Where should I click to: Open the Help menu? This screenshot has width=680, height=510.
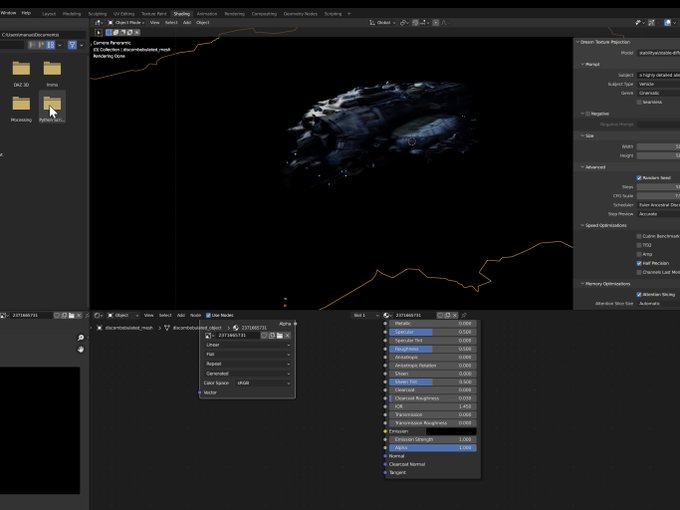26,13
